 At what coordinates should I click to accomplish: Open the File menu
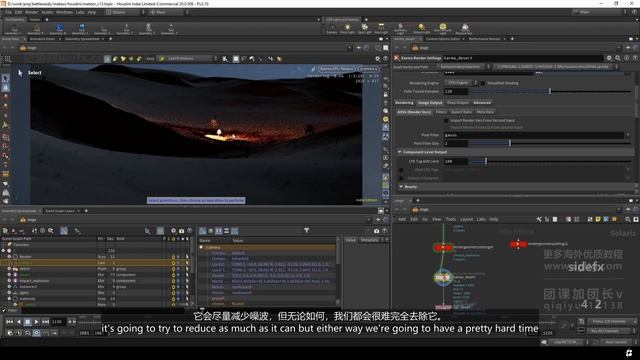pos(9,12)
